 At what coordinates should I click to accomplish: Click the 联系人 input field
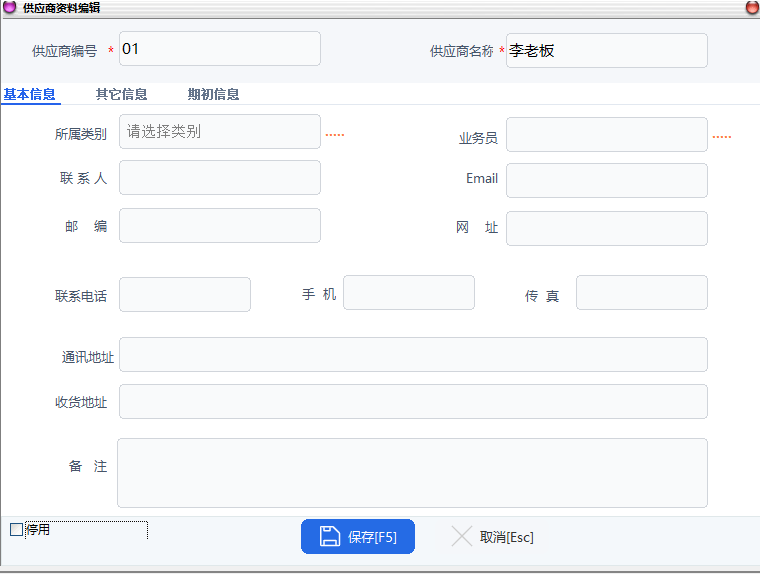tap(219, 178)
